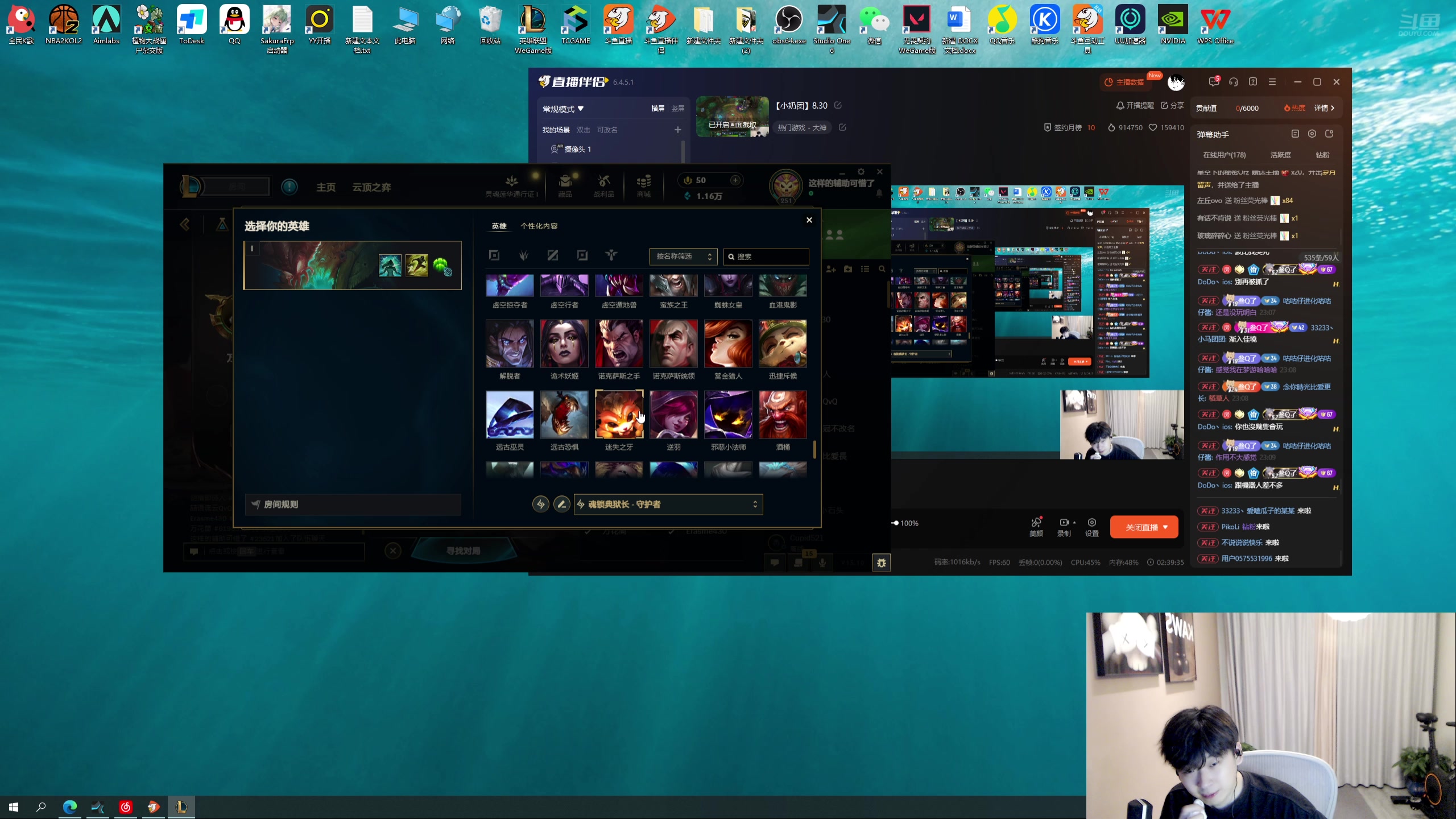Close the 选择你的英雄 dialog

tap(809, 220)
